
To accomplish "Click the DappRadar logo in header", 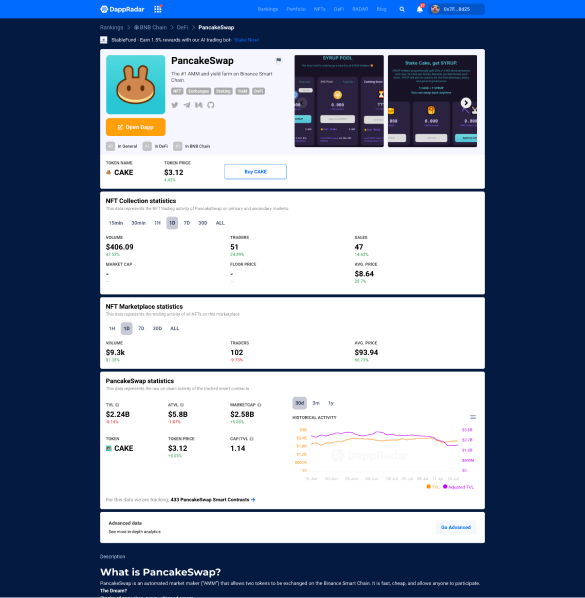I will coord(122,9).
